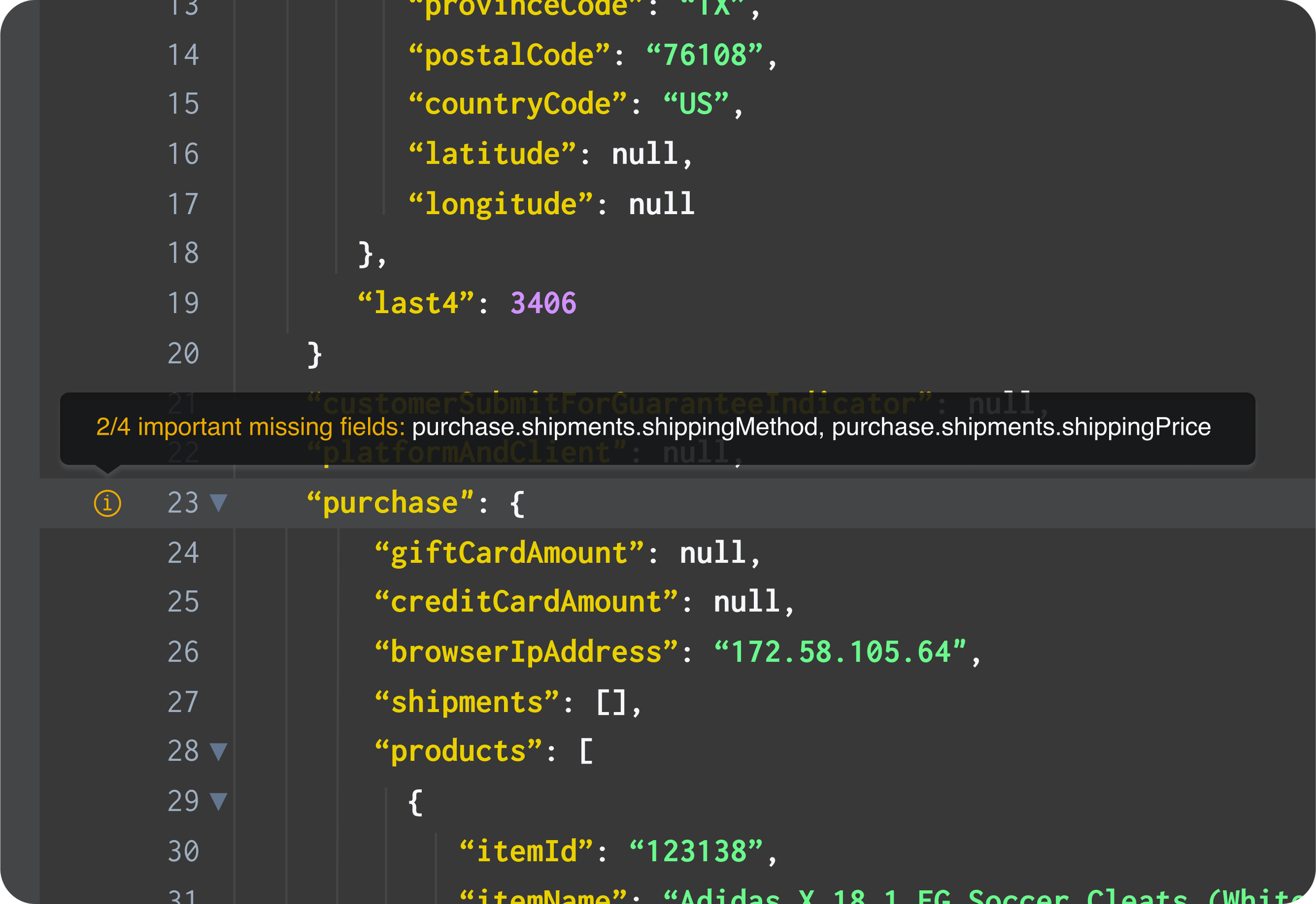
Task: Click the closing brace on line 20
Action: [x=314, y=354]
